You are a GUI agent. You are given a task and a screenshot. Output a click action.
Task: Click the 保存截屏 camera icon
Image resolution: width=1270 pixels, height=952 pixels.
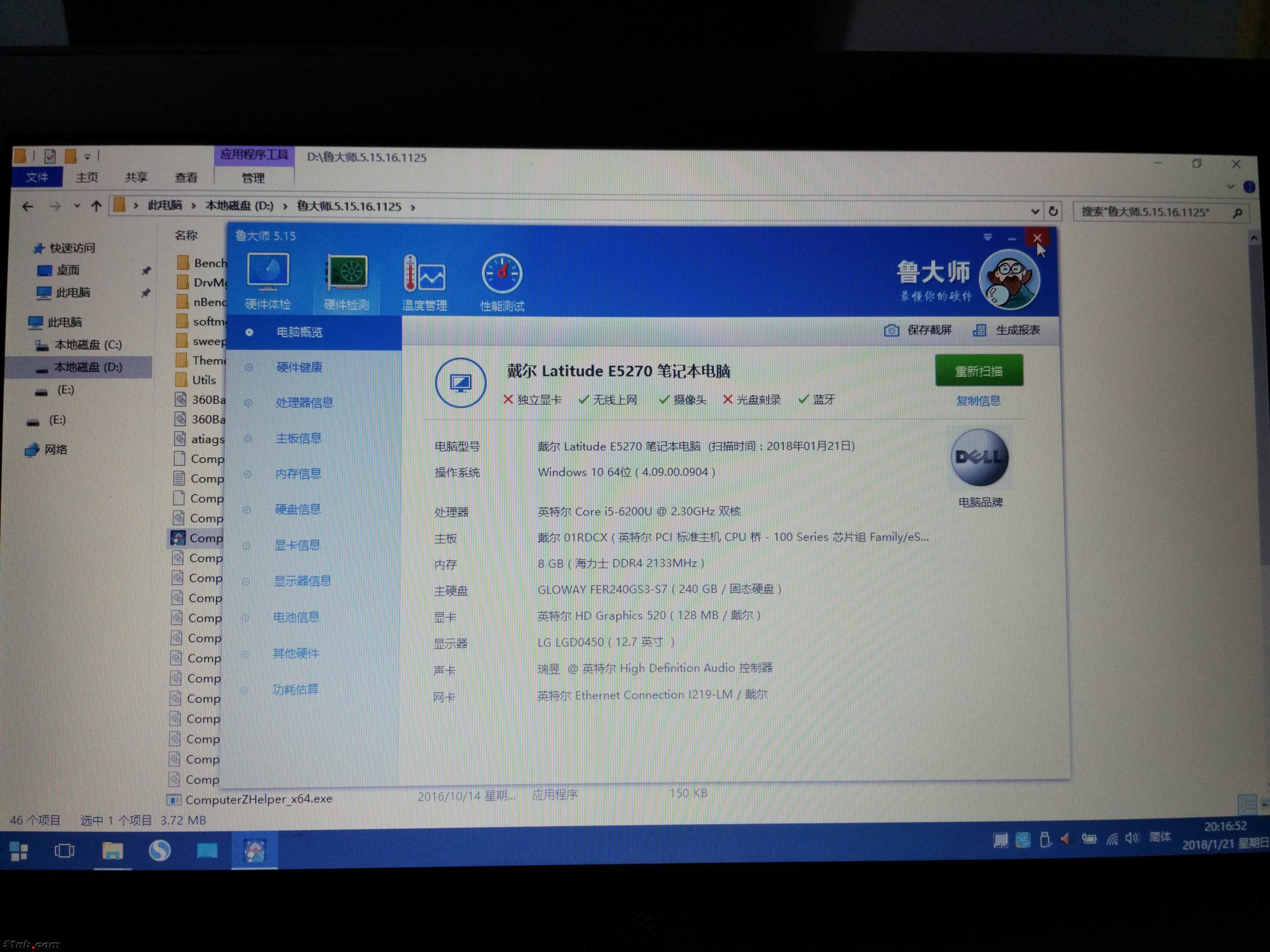891,330
